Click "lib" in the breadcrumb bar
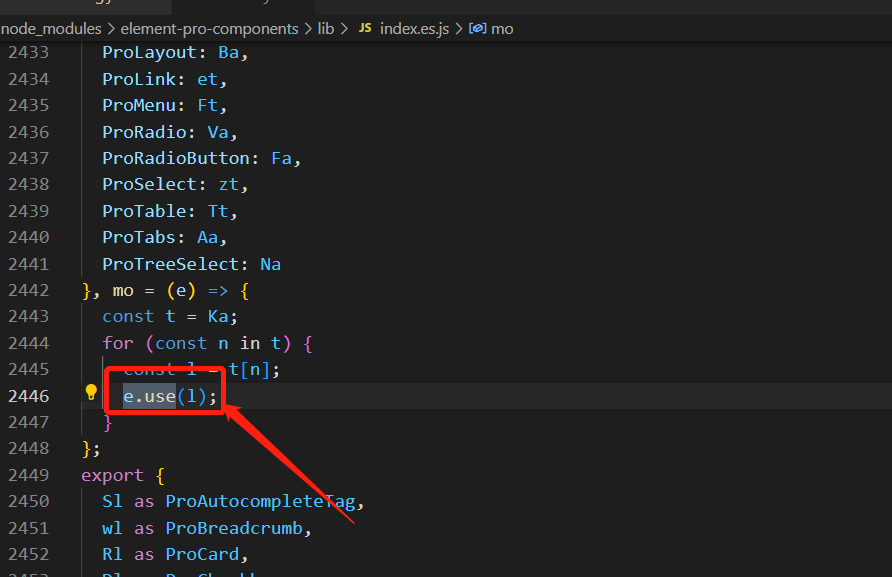Image resolution: width=892 pixels, height=577 pixels. click(326, 28)
